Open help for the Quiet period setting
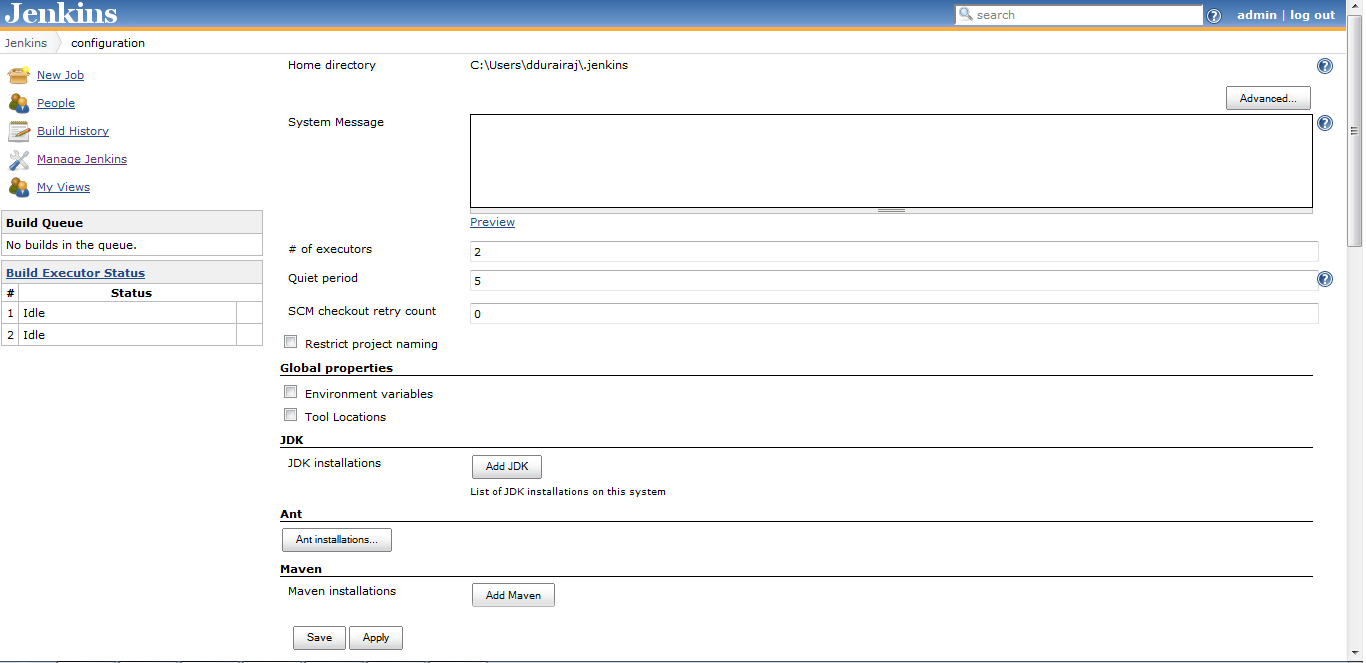Screen dimensions: 1366x663 pyautogui.click(x=1325, y=279)
